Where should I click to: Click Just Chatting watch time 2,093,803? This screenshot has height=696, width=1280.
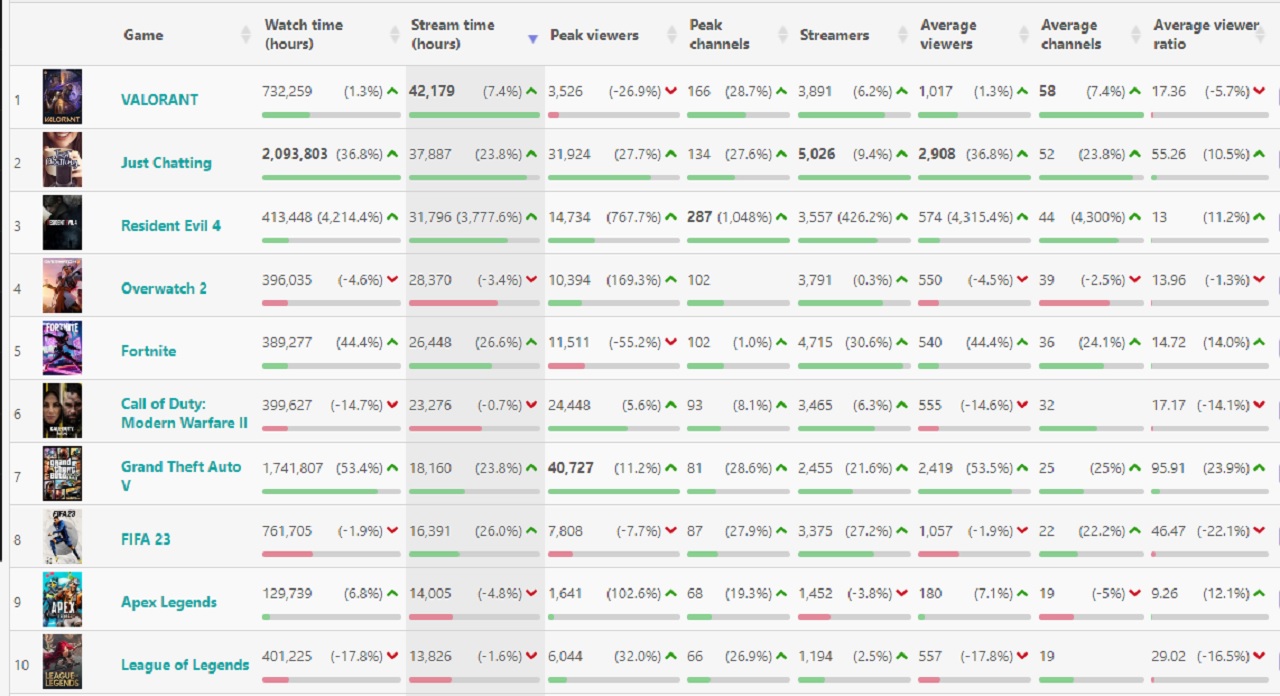[x=295, y=154]
